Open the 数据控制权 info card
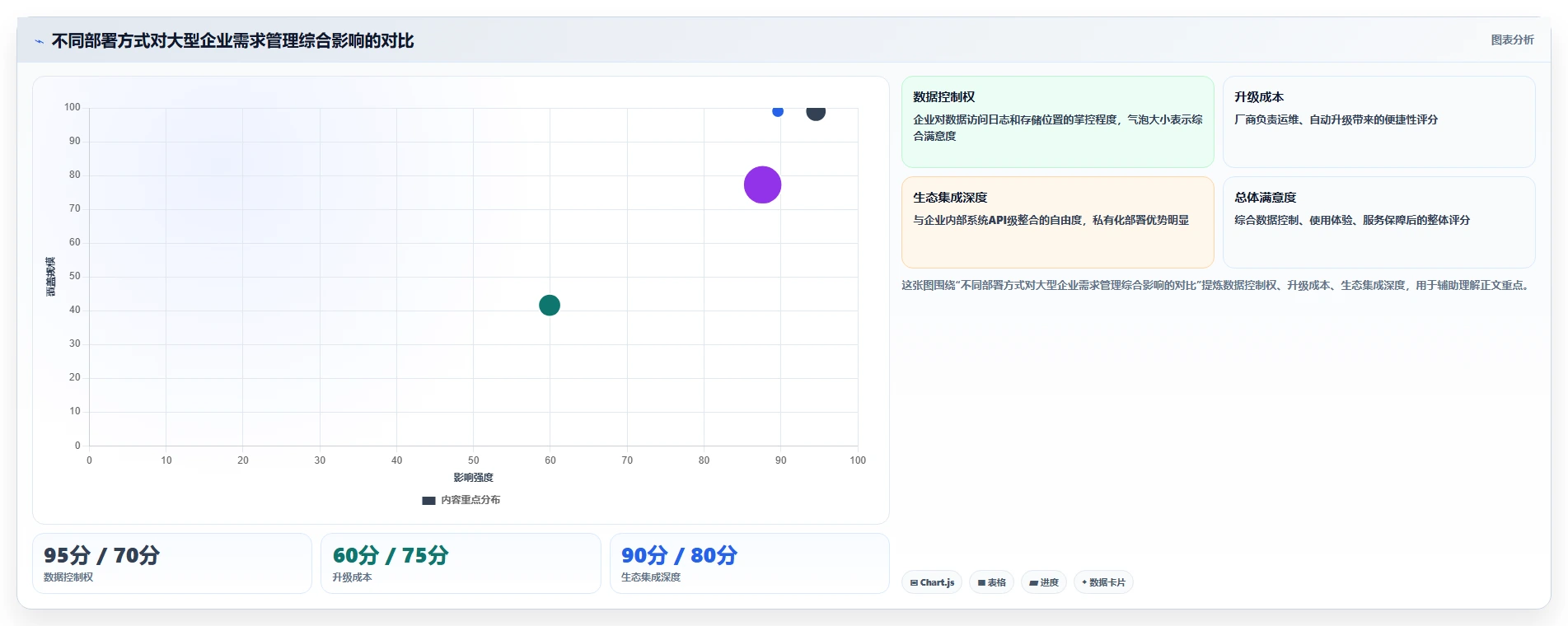Viewport: 1568px width, 626px height. pos(1057,122)
